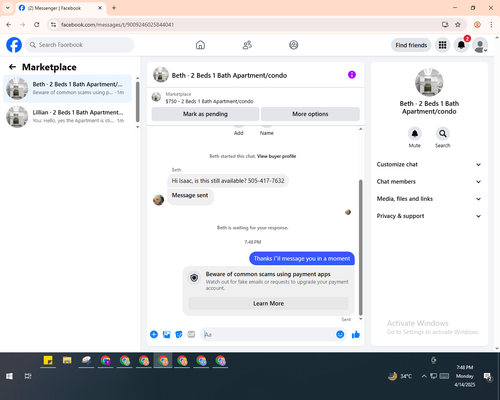
Task: Click the chat header title Beth
Action: (229, 75)
